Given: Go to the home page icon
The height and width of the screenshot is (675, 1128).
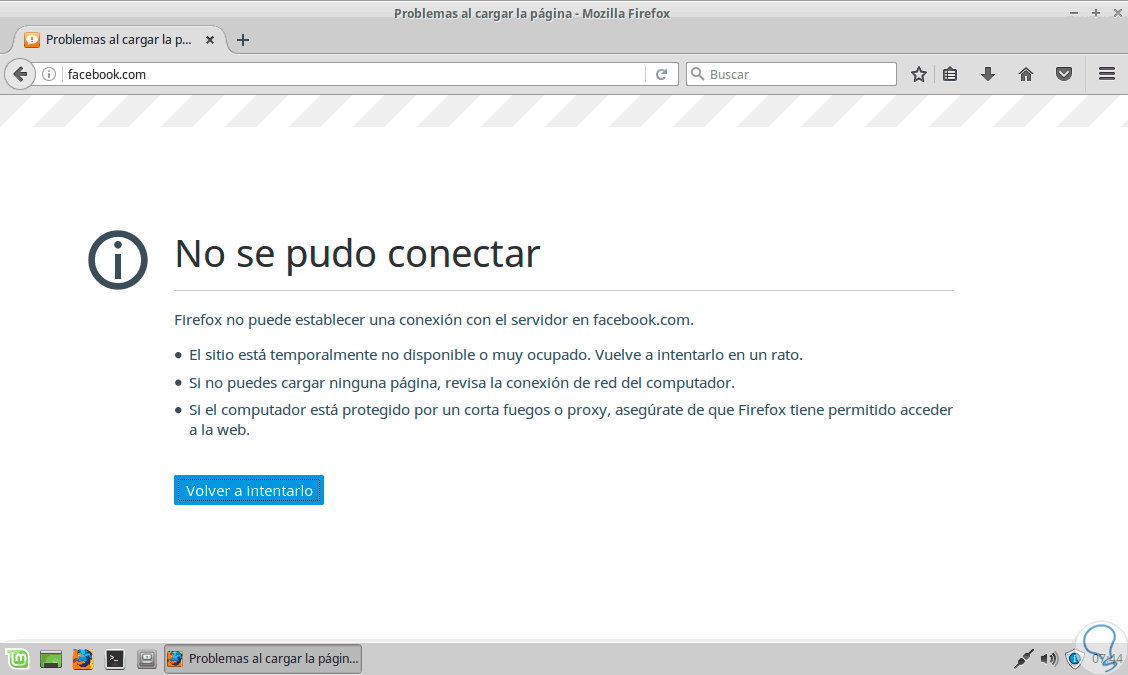Looking at the screenshot, I should coord(1026,74).
